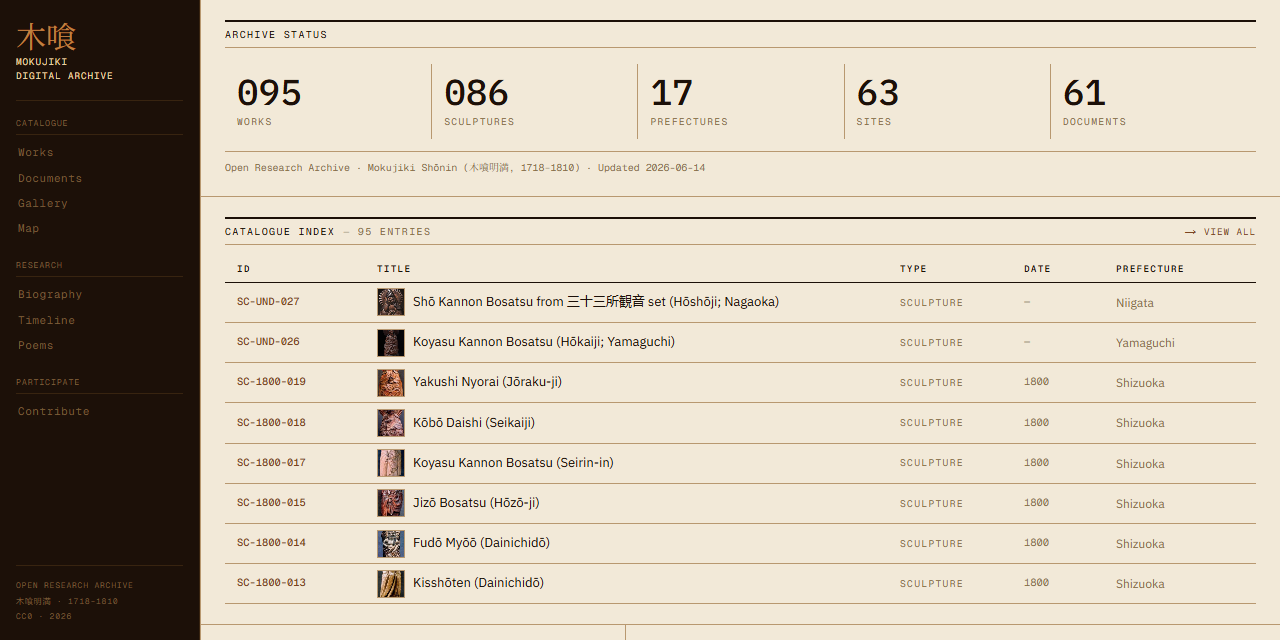Open the Timeline page
Viewport: 1280px width, 640px height.
[47, 320]
